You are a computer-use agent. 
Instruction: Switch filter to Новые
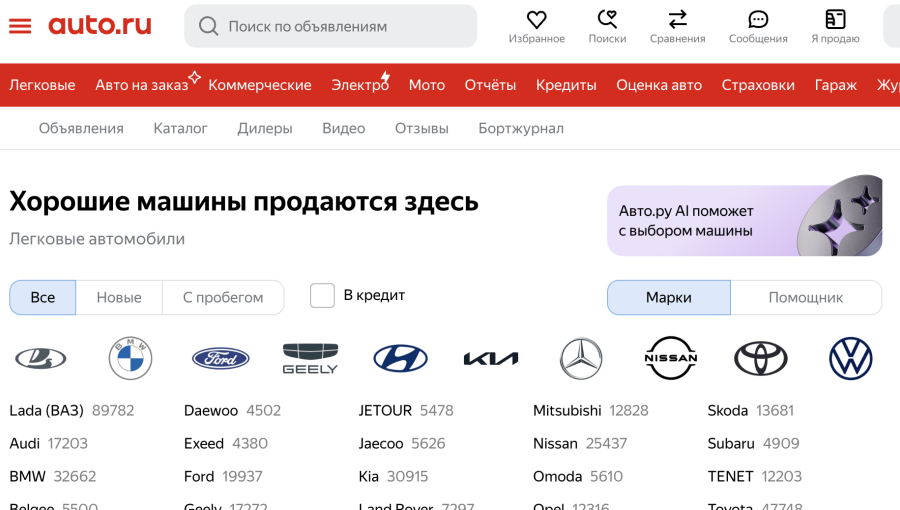[119, 297]
